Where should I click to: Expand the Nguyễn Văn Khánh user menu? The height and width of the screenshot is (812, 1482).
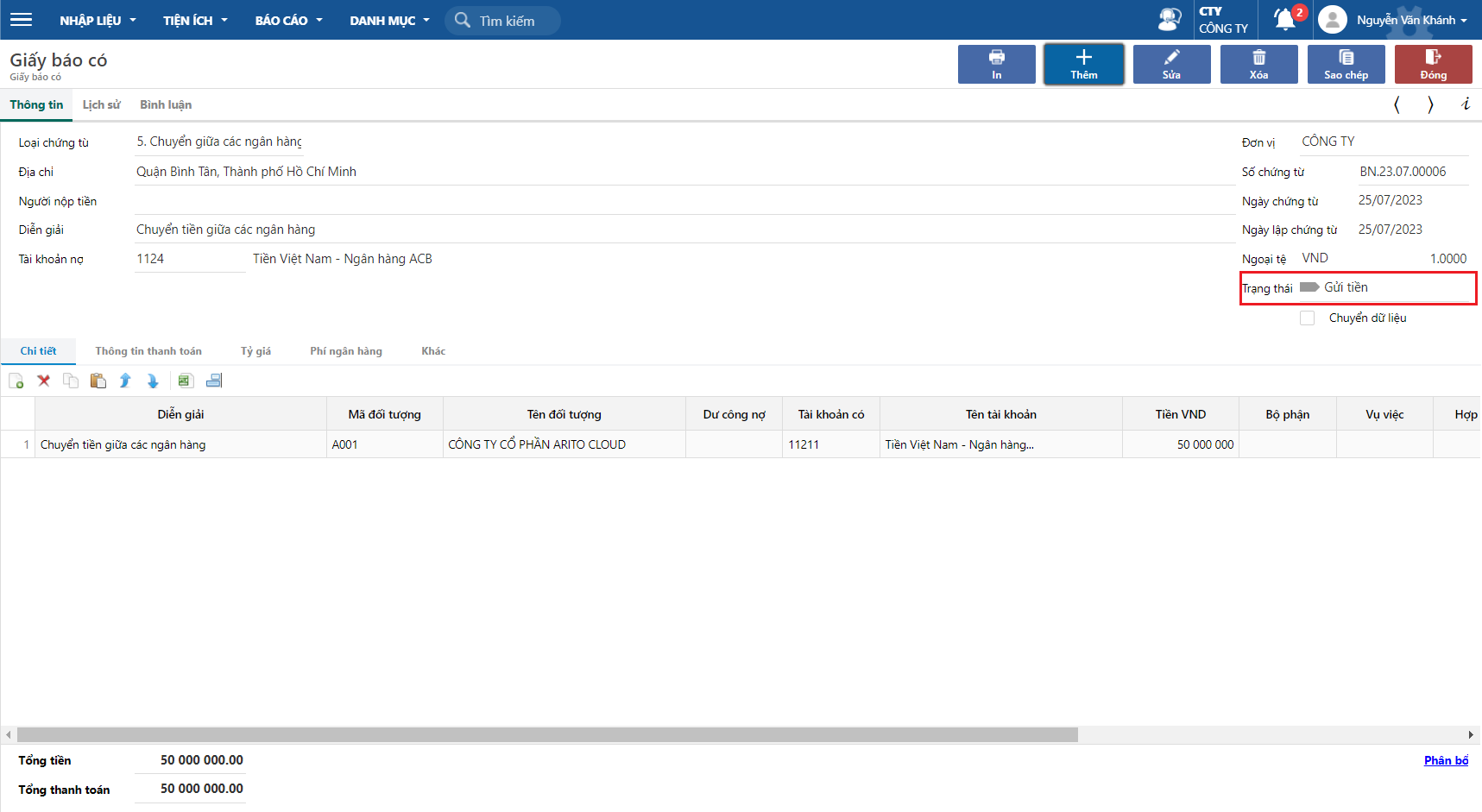click(1410, 20)
